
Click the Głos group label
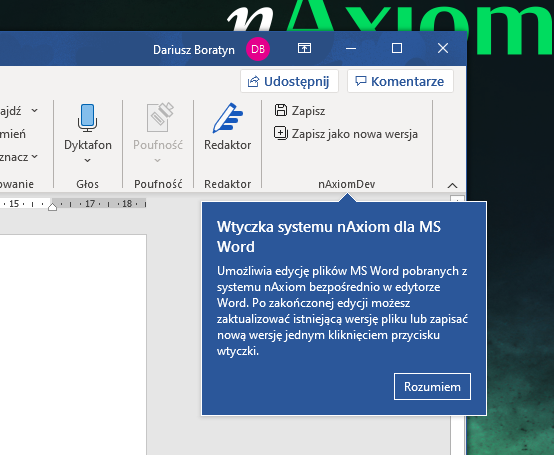click(x=87, y=184)
